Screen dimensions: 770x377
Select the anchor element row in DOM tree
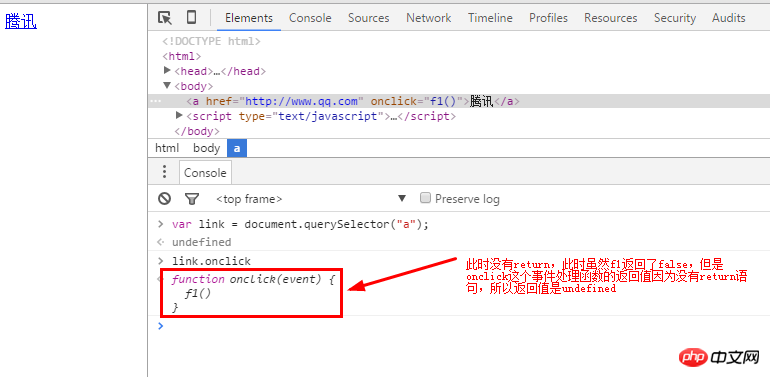459,101
